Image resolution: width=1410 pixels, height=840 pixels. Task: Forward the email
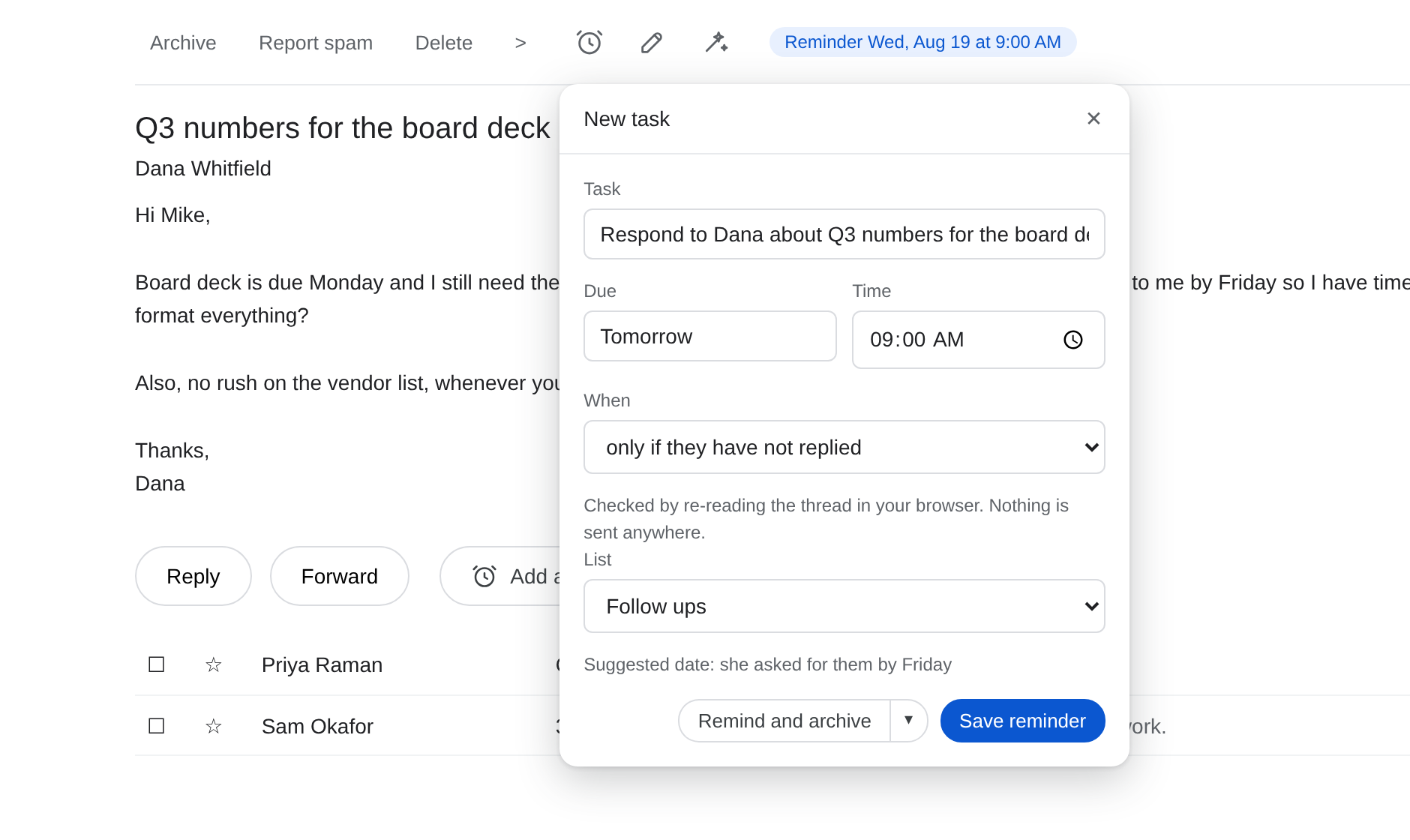[339, 576]
